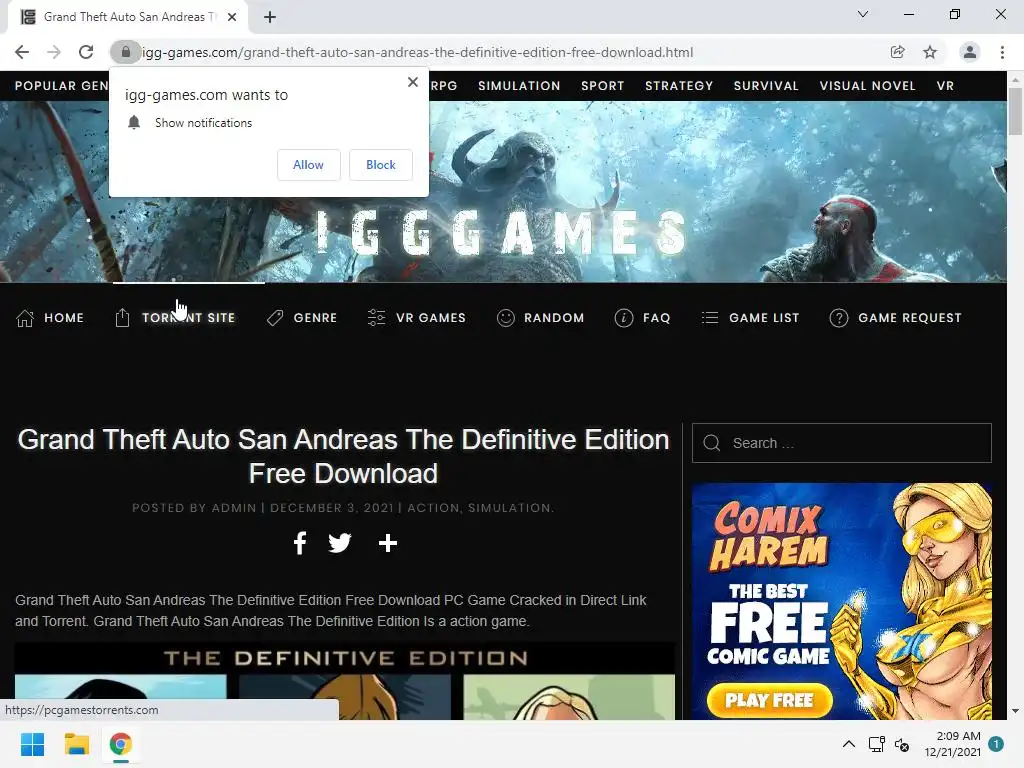Open the VR genre in top bar

(x=945, y=86)
